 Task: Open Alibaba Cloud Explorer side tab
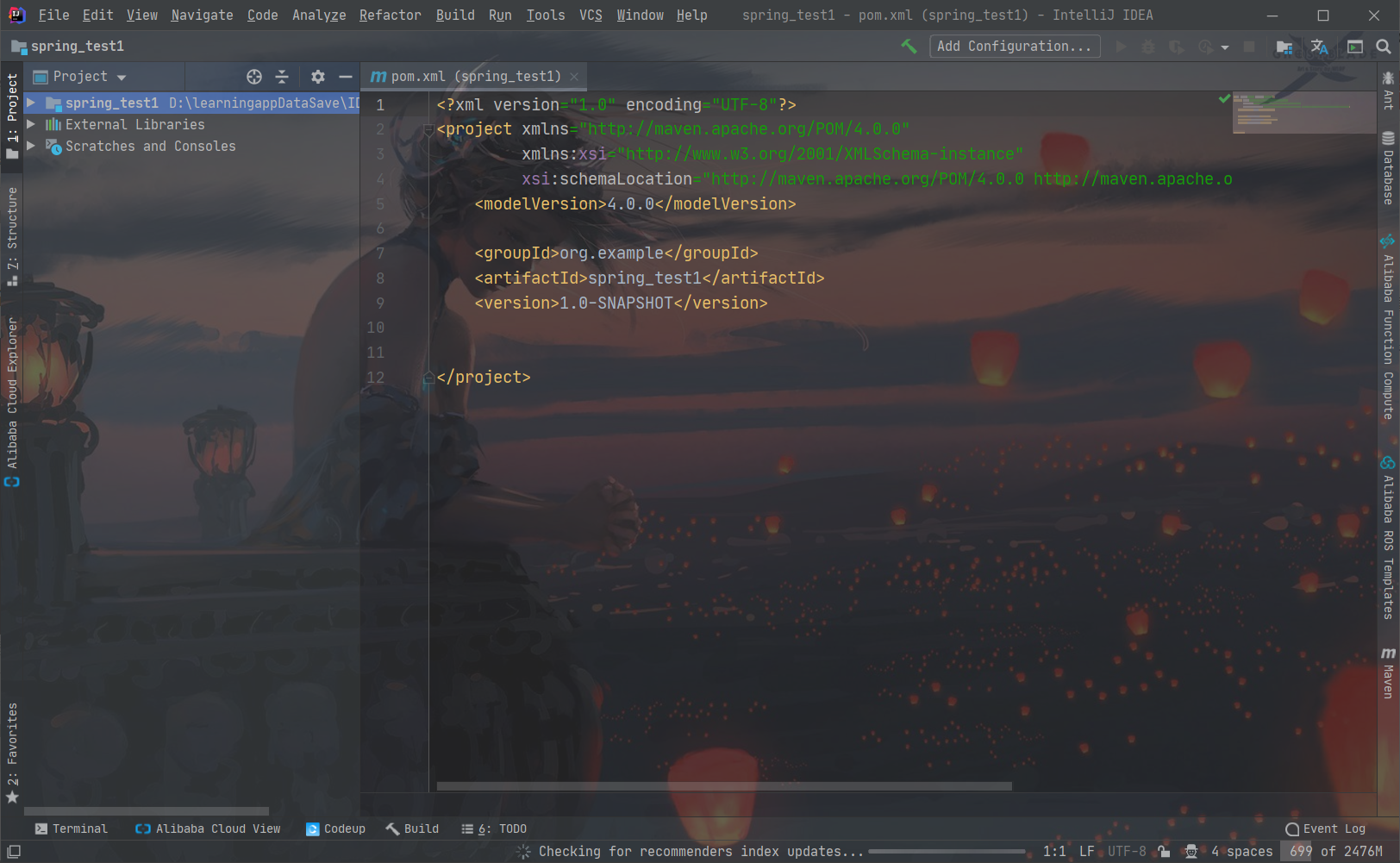point(12,401)
